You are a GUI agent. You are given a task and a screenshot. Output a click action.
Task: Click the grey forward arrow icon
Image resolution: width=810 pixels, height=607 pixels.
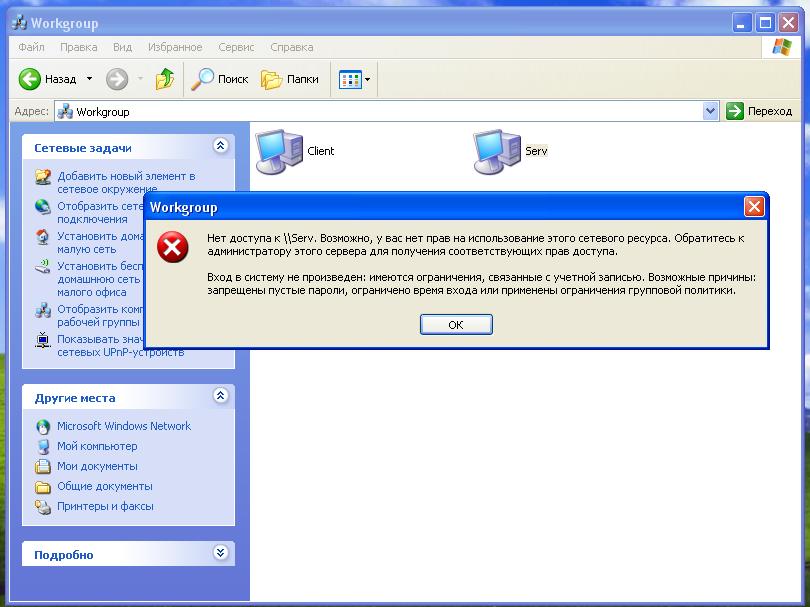(x=117, y=79)
